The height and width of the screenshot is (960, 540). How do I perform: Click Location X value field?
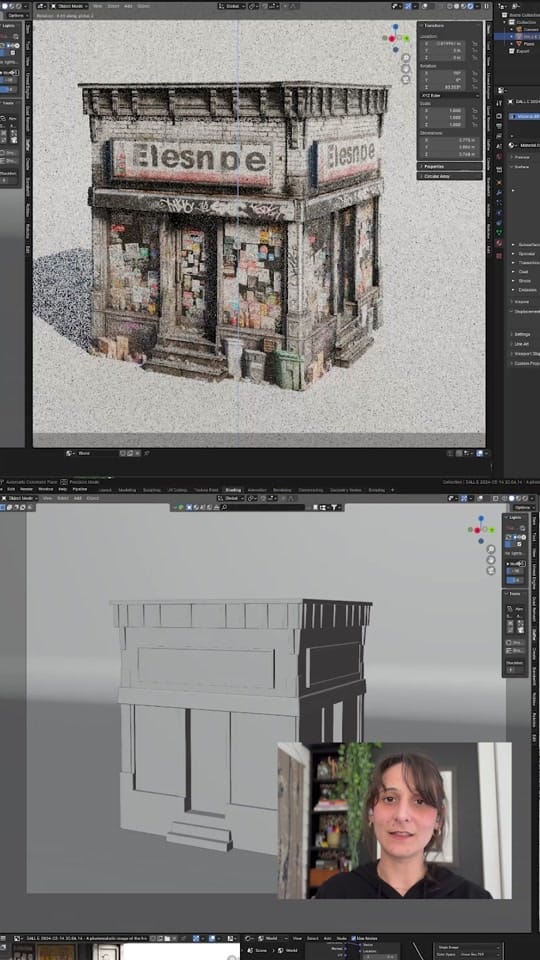442,44
